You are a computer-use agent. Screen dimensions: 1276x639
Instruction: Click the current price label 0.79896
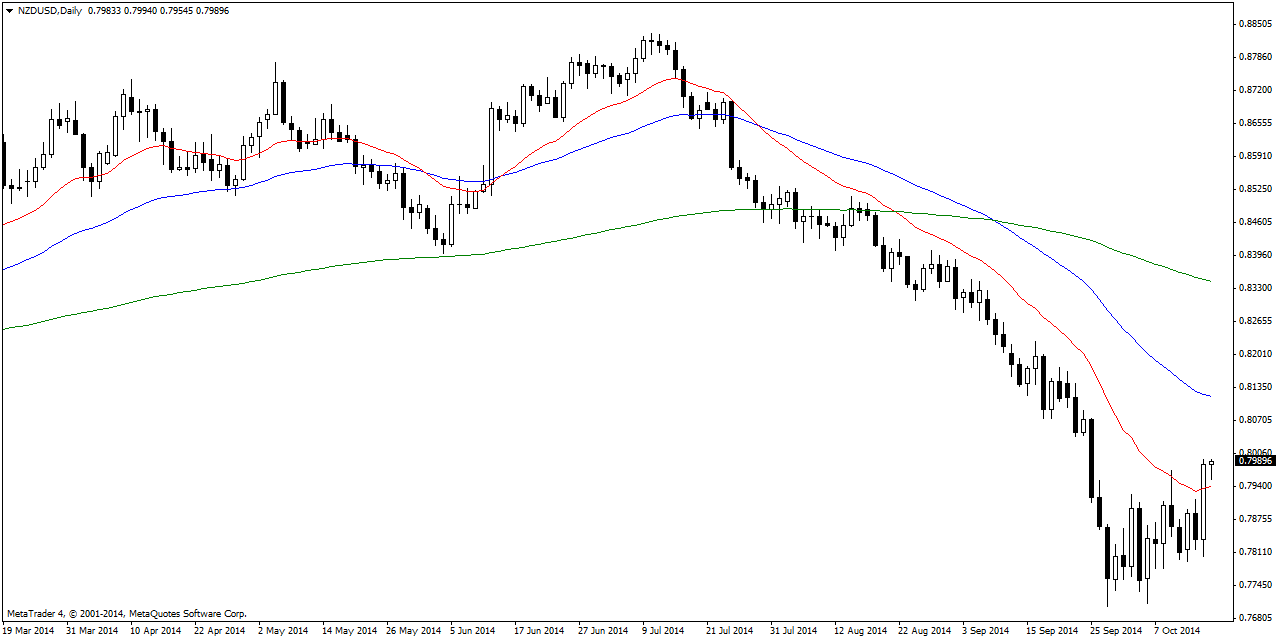click(x=1254, y=461)
